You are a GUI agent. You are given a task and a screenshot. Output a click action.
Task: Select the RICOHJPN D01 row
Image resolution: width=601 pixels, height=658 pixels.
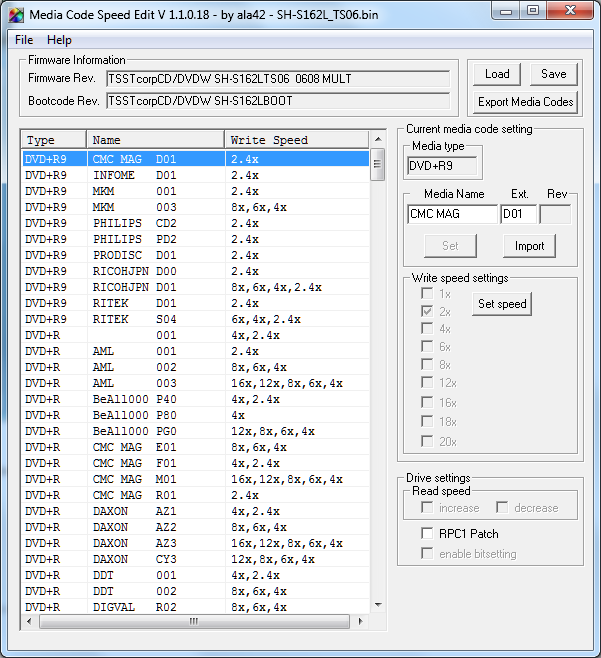(x=196, y=287)
